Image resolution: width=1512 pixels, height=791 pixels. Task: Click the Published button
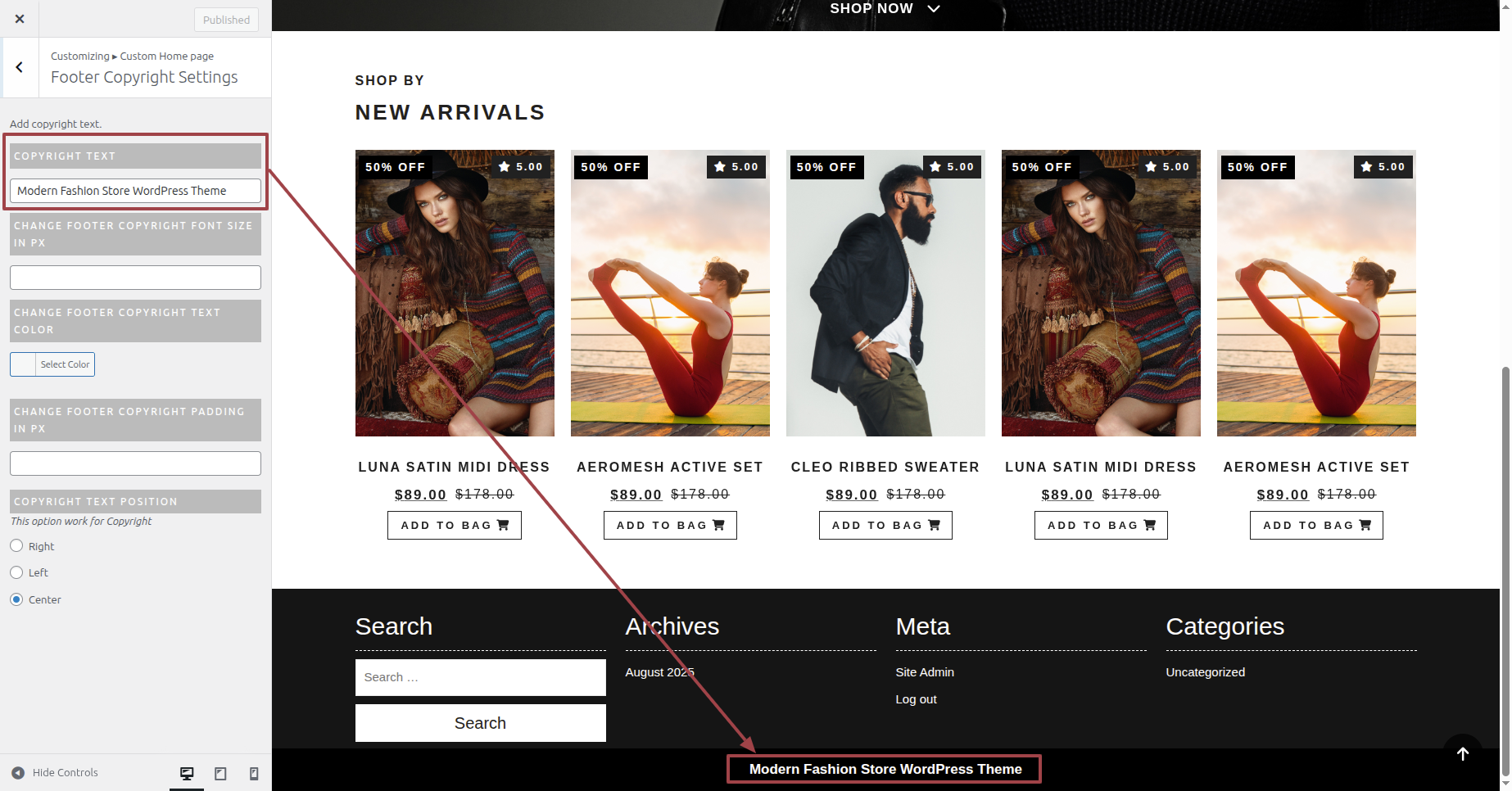pyautogui.click(x=226, y=20)
